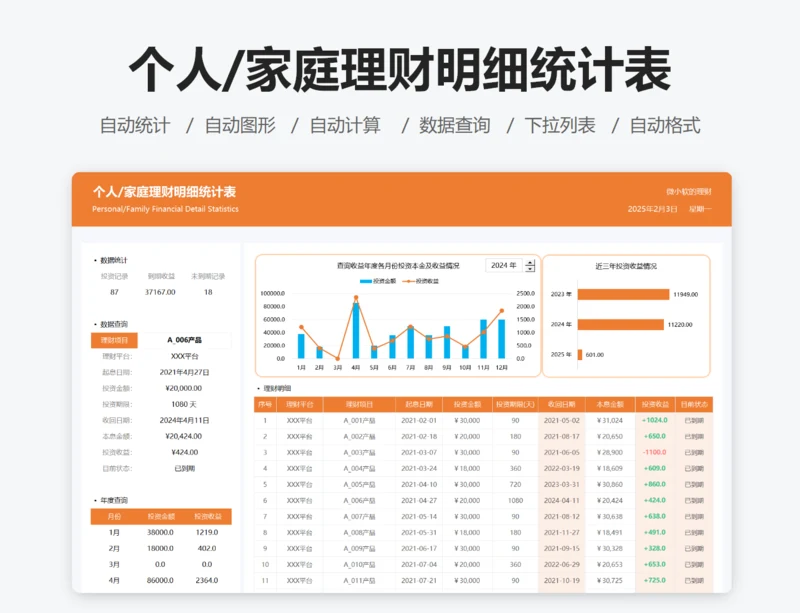Select the A_001产品 cell in row 1
Screen dimensions: 800x613
[360, 420]
